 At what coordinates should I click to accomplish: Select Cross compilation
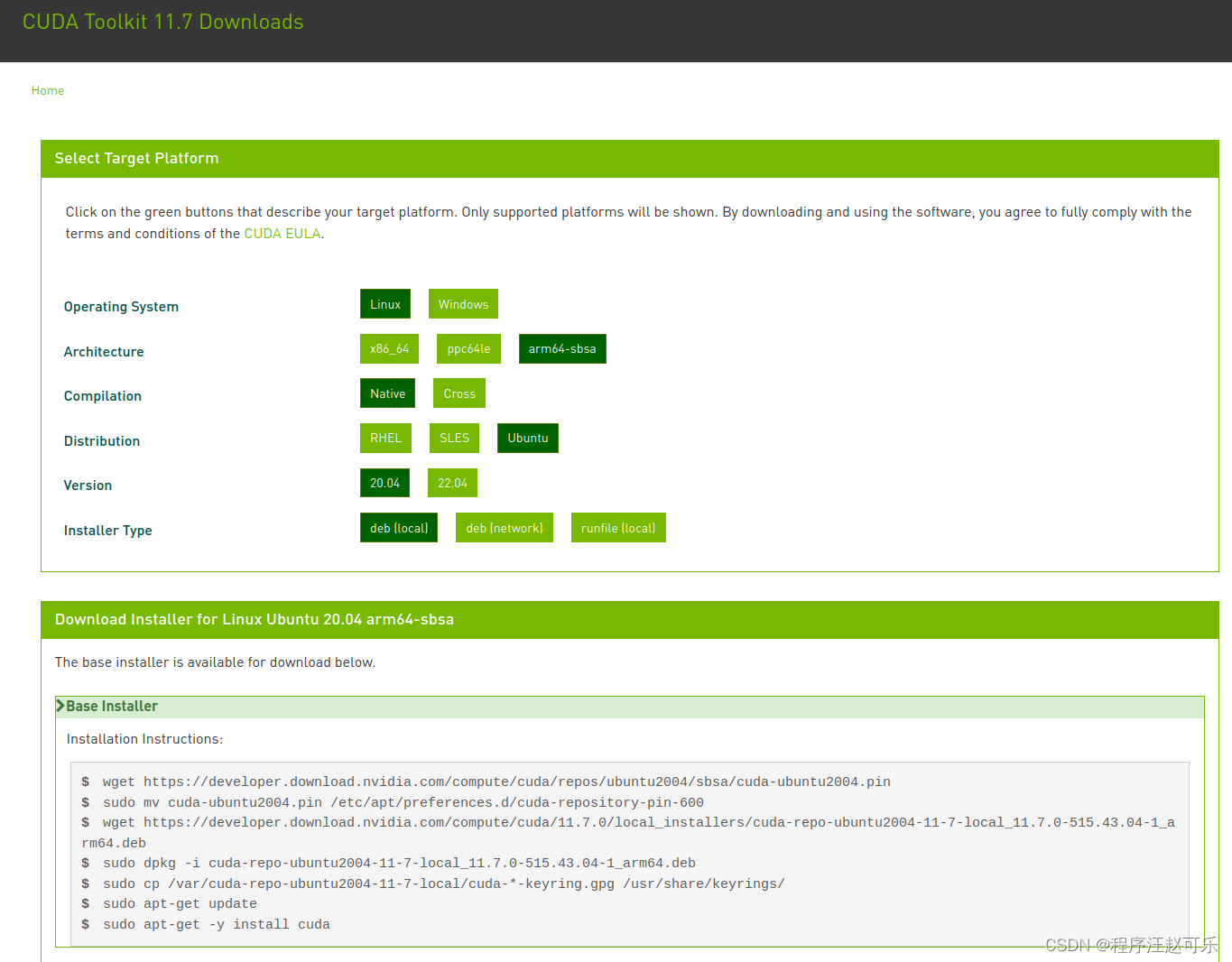(459, 393)
